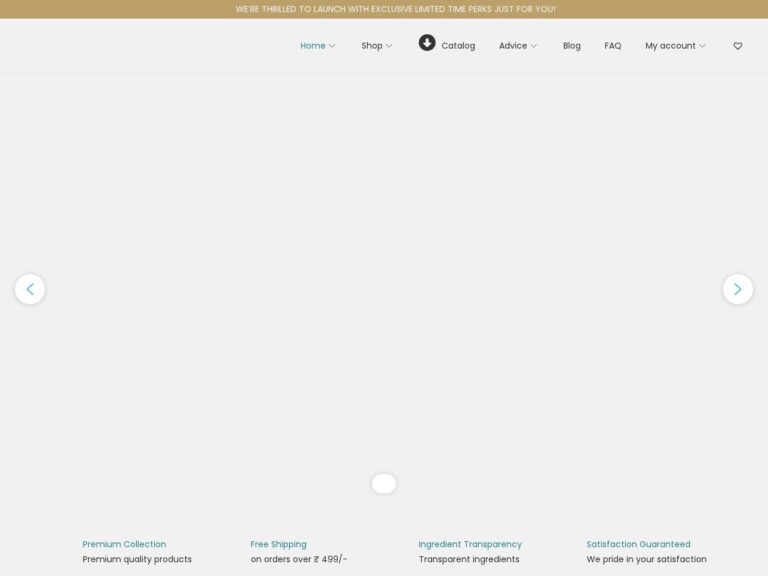Click the 'Premium quality products' text
This screenshot has height=576, width=768.
137,559
